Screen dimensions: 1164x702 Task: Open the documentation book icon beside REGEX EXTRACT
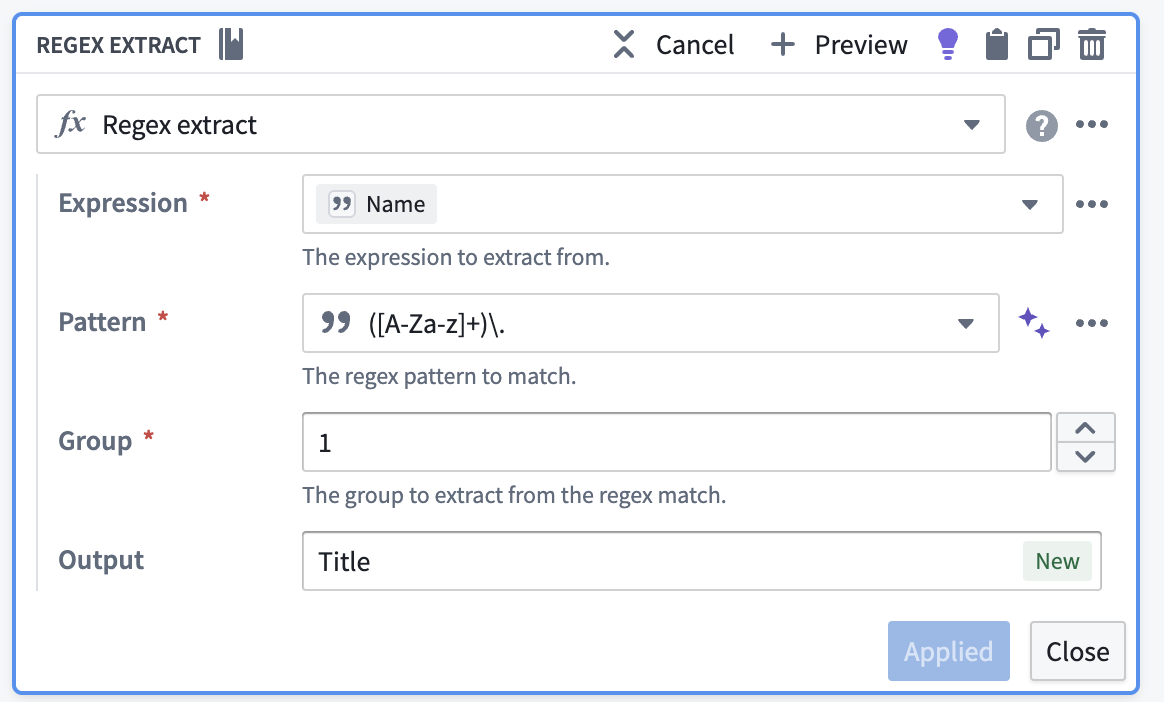231,45
